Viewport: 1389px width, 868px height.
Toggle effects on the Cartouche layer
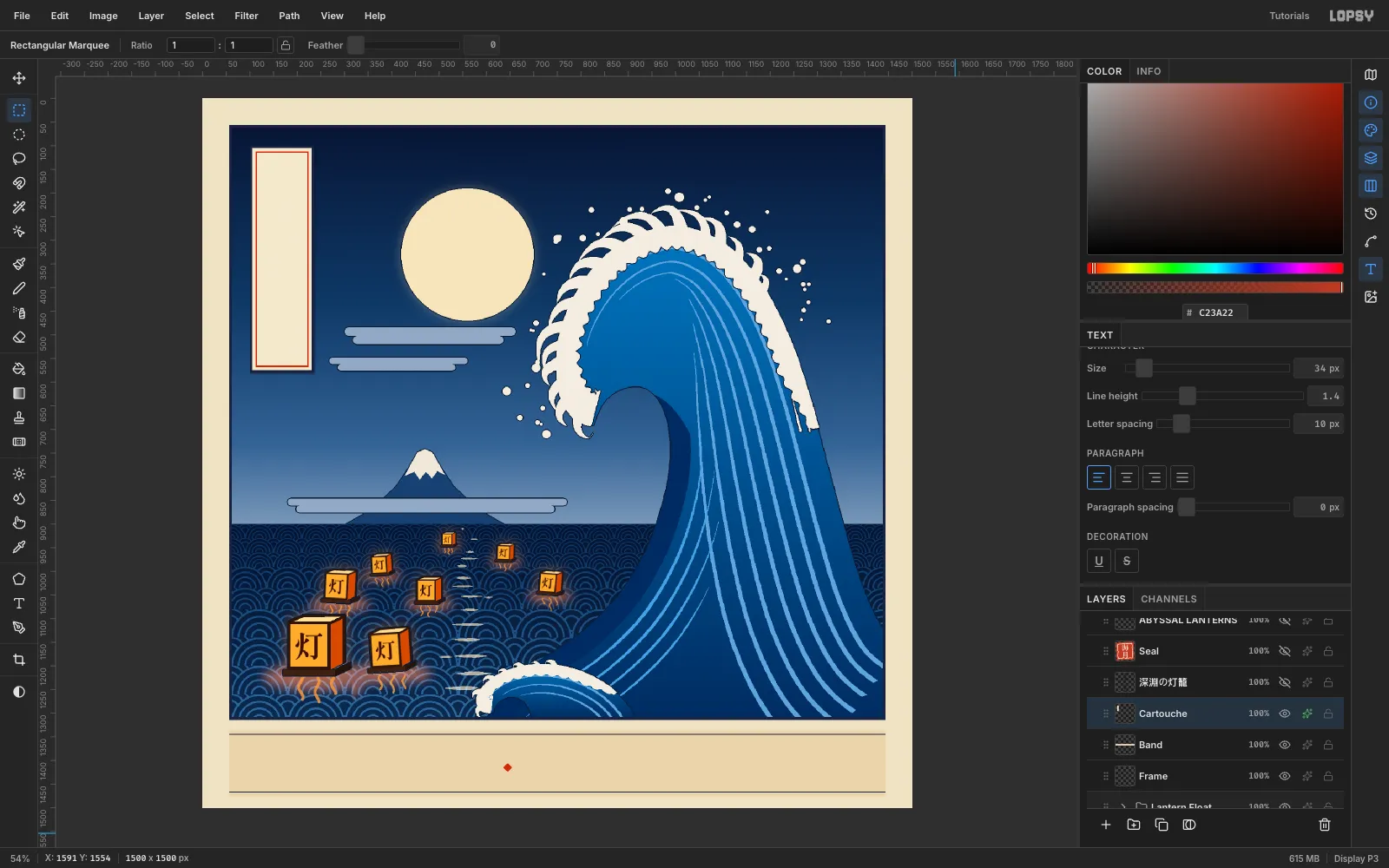click(1307, 713)
